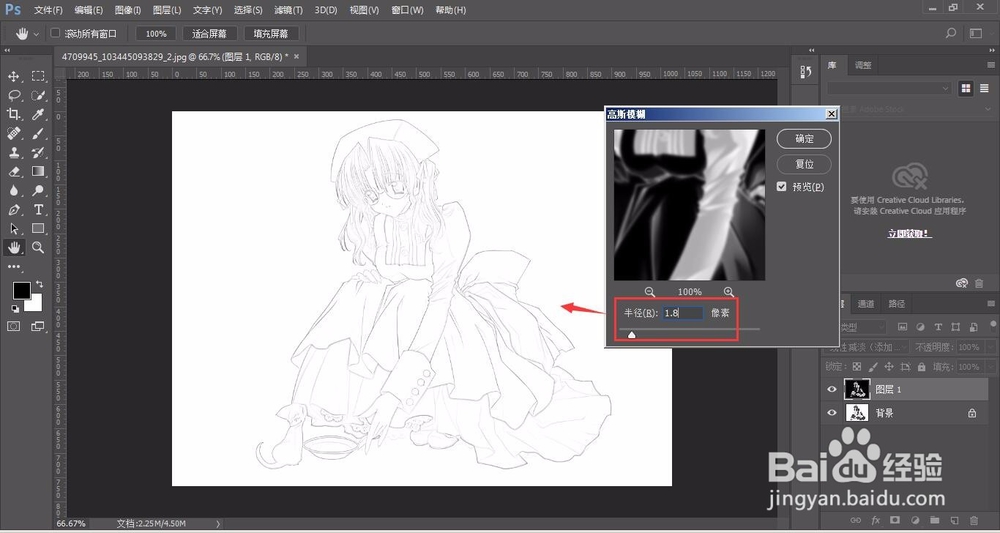Toggle lock transparent pixels
The height and width of the screenshot is (533, 1000).
coord(857,367)
